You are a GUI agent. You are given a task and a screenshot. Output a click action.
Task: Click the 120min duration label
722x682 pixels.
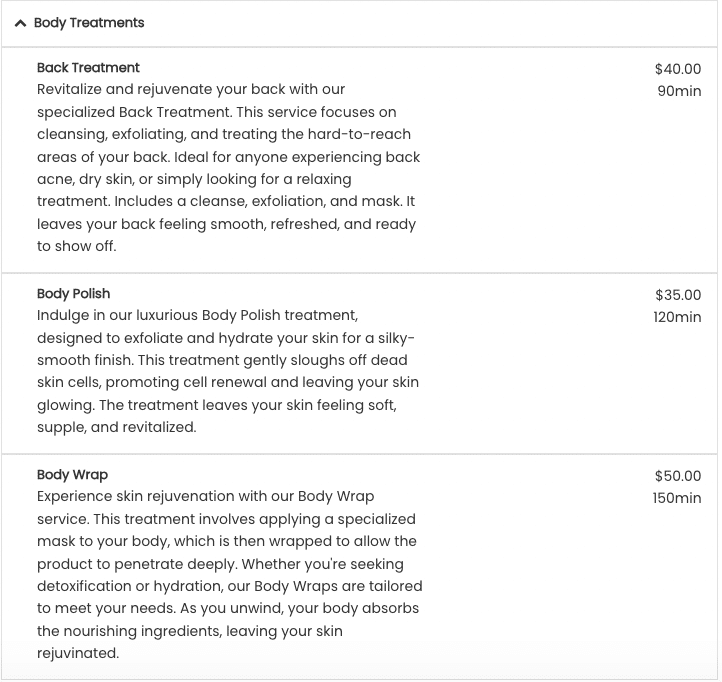[677, 317]
